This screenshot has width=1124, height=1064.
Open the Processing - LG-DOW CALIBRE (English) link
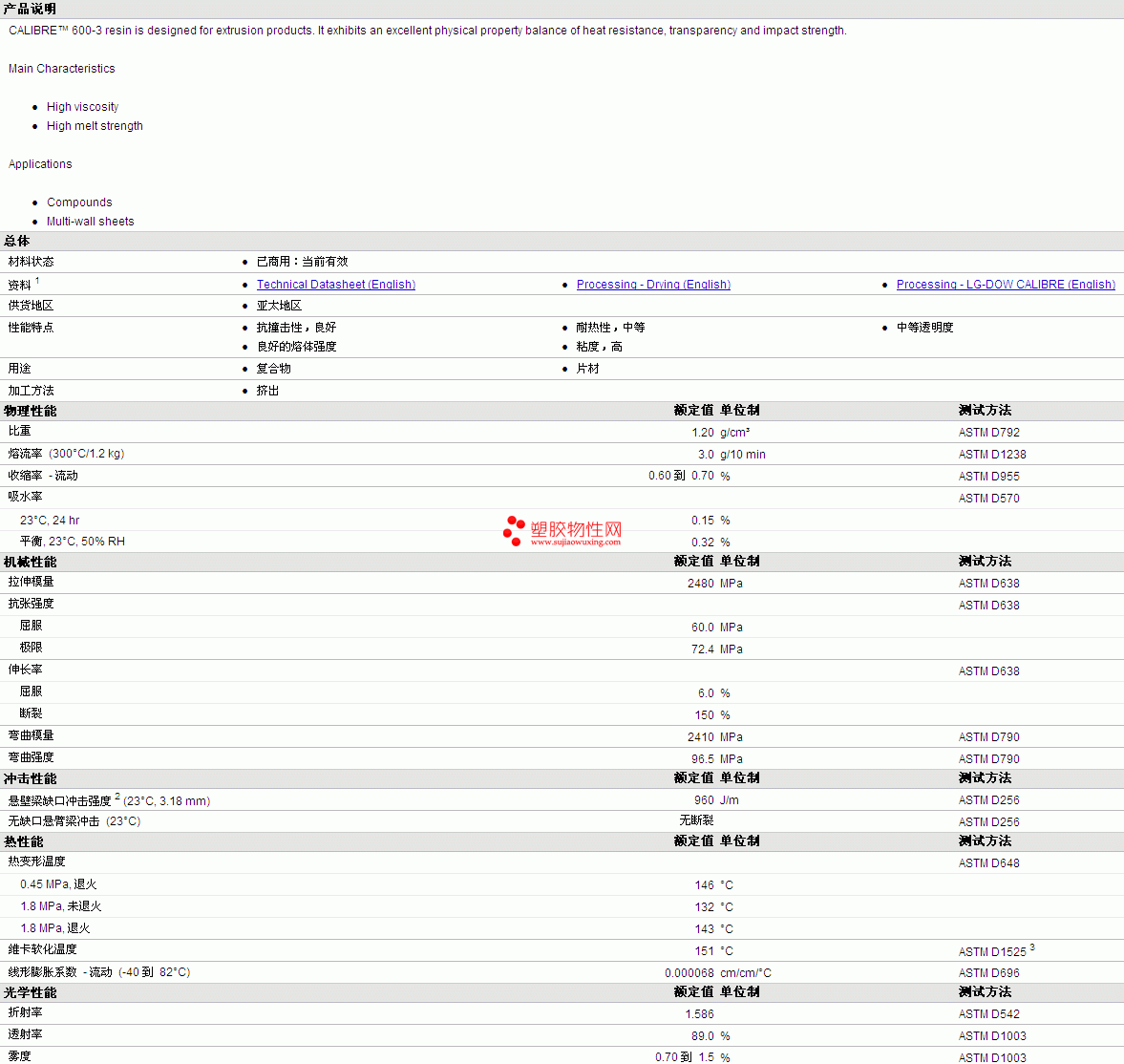pos(1006,285)
